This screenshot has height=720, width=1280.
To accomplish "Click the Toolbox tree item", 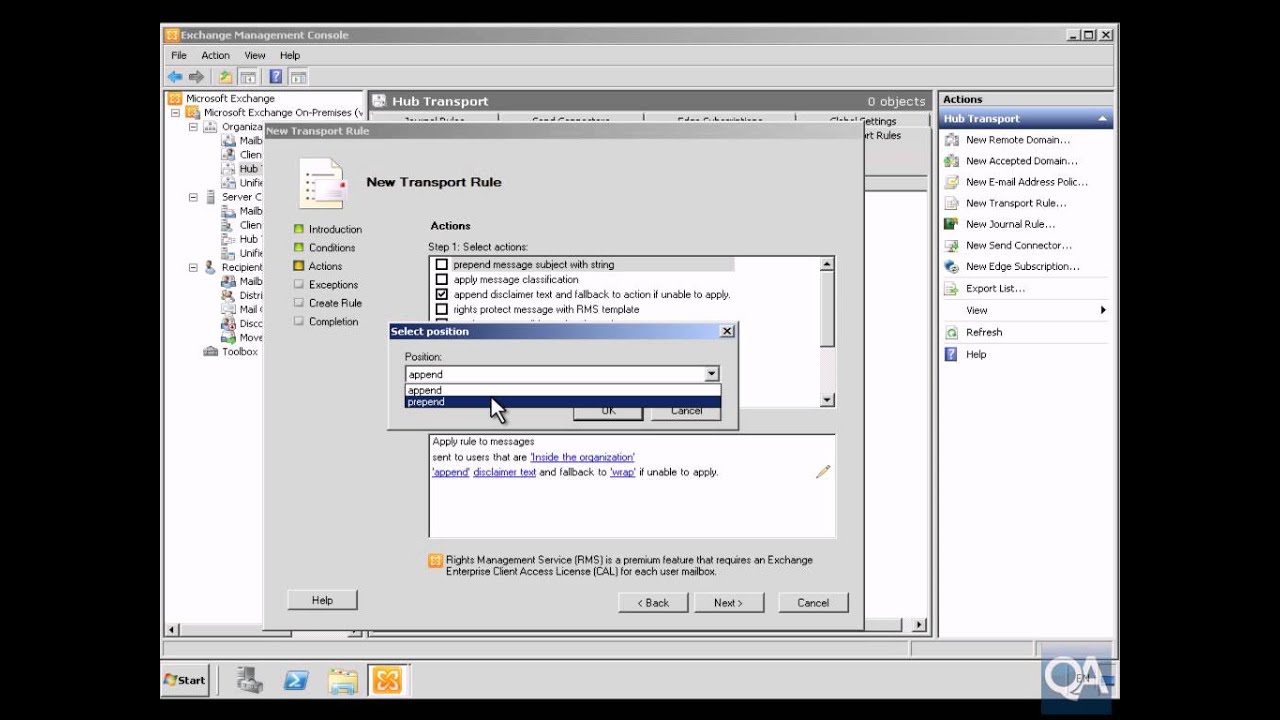I will [x=240, y=352].
